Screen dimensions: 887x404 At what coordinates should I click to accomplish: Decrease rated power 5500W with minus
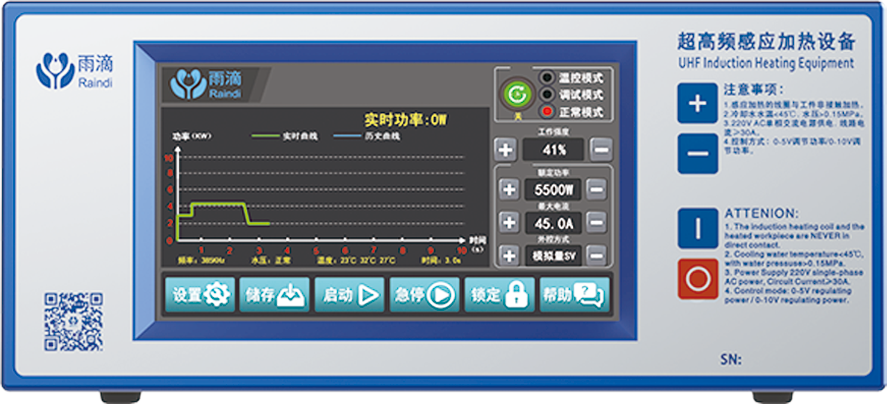point(597,189)
